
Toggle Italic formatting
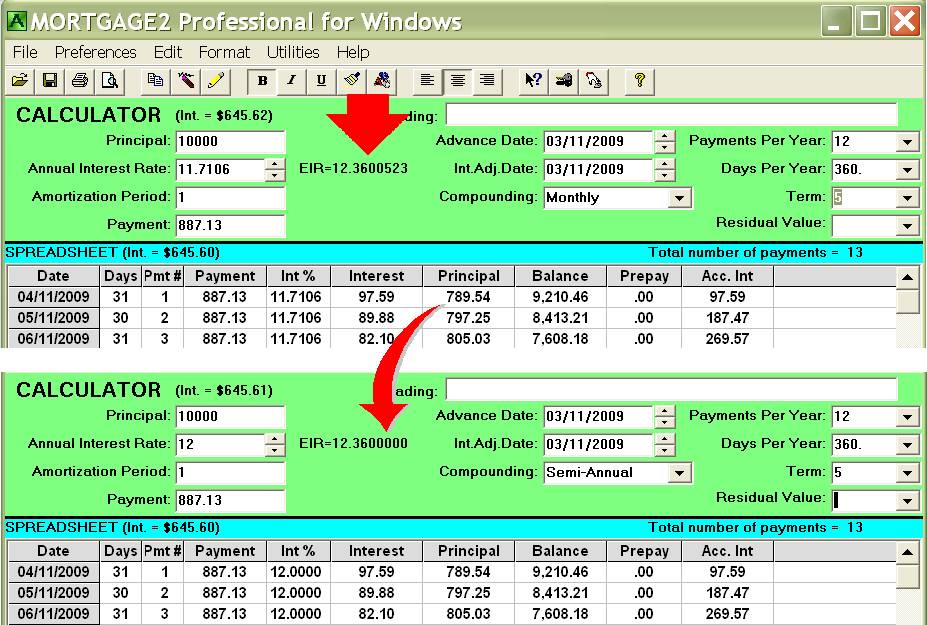291,81
